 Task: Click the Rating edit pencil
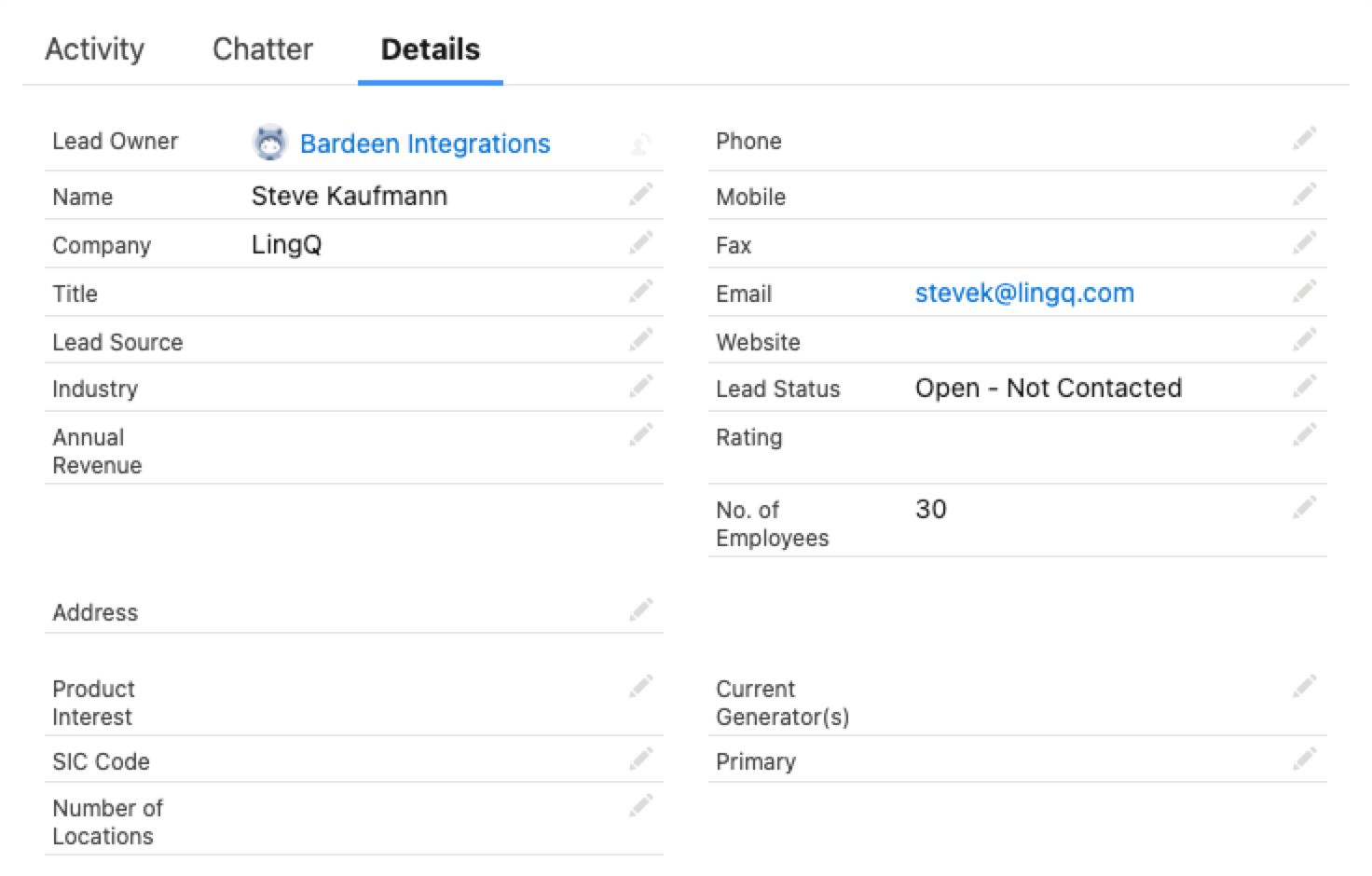[1305, 434]
